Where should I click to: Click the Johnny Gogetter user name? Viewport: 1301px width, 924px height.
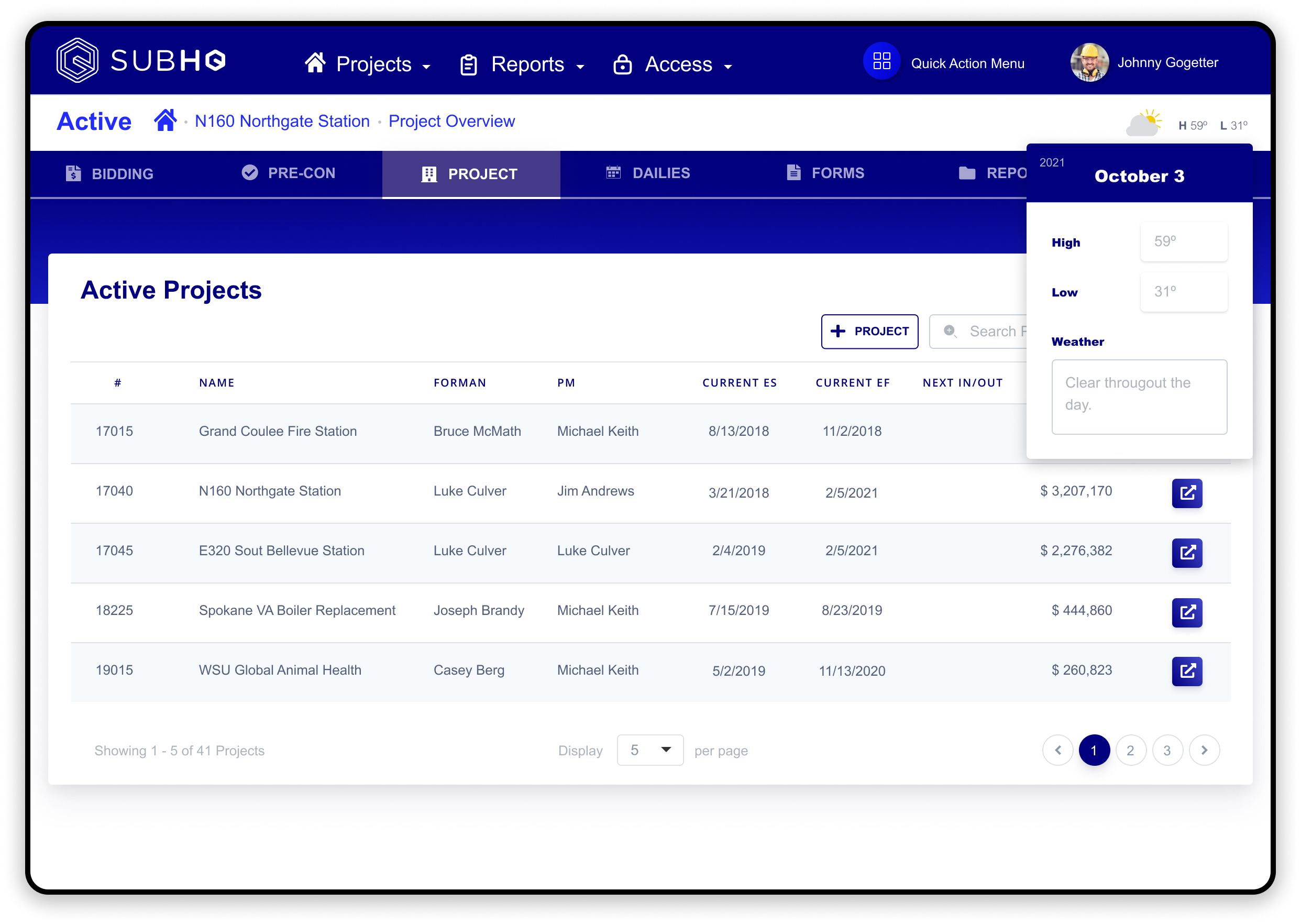[1167, 62]
